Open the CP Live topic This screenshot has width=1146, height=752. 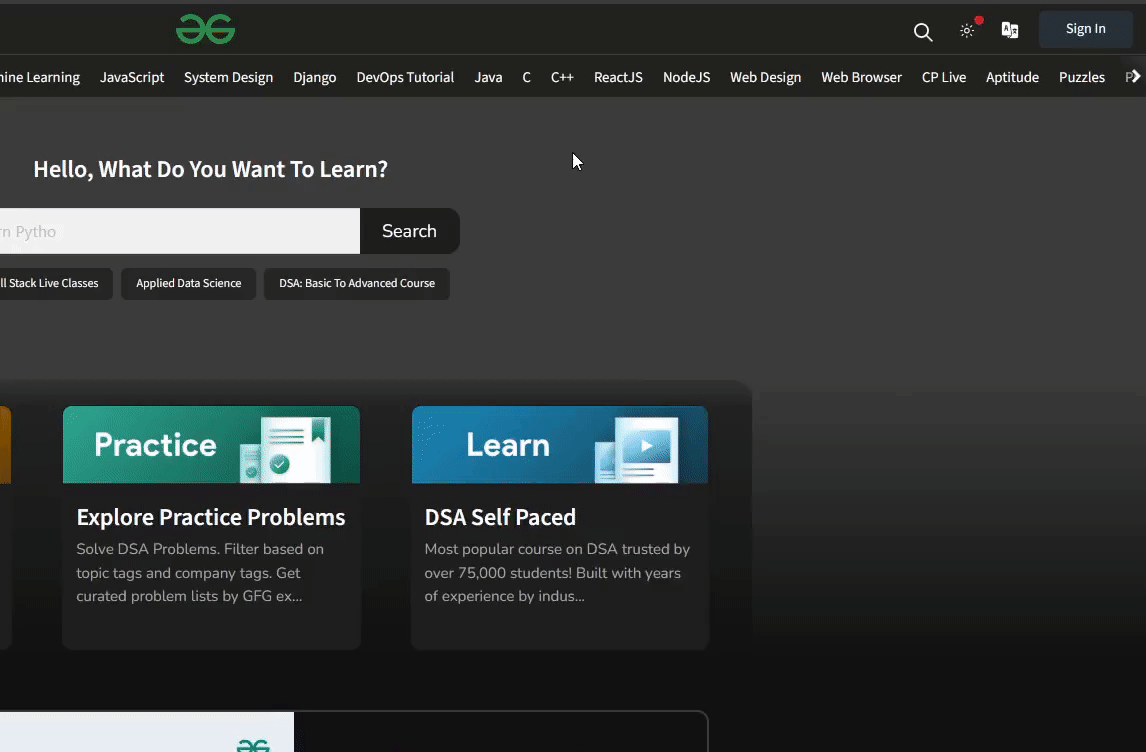pos(944,77)
